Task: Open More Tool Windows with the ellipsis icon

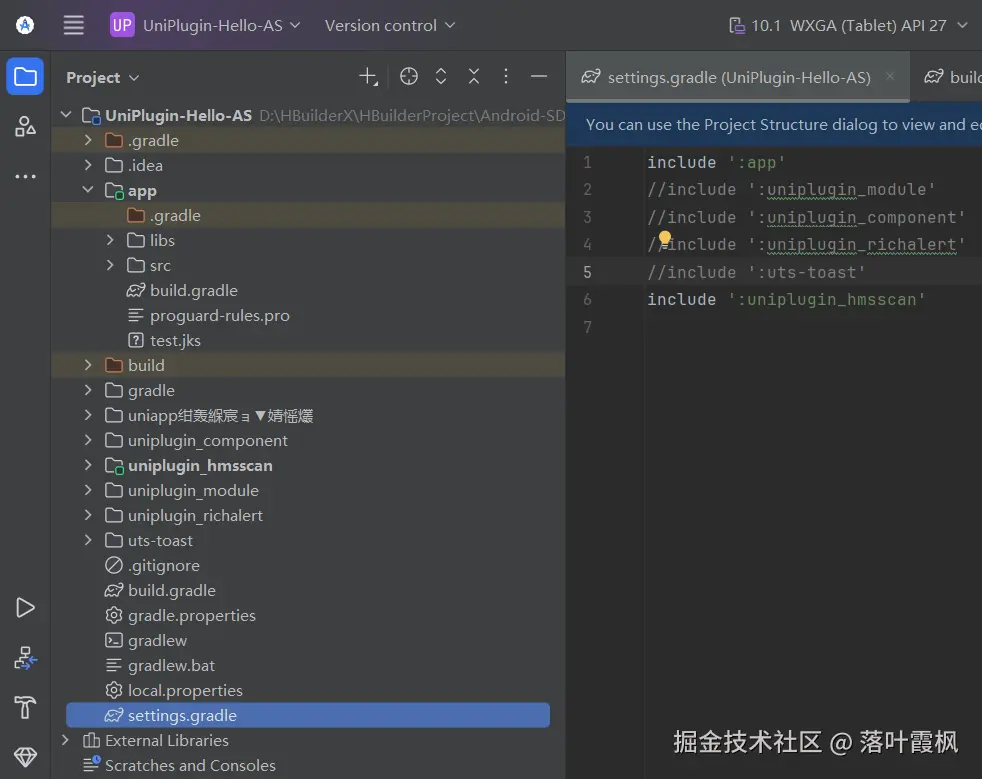Action: 25,176
